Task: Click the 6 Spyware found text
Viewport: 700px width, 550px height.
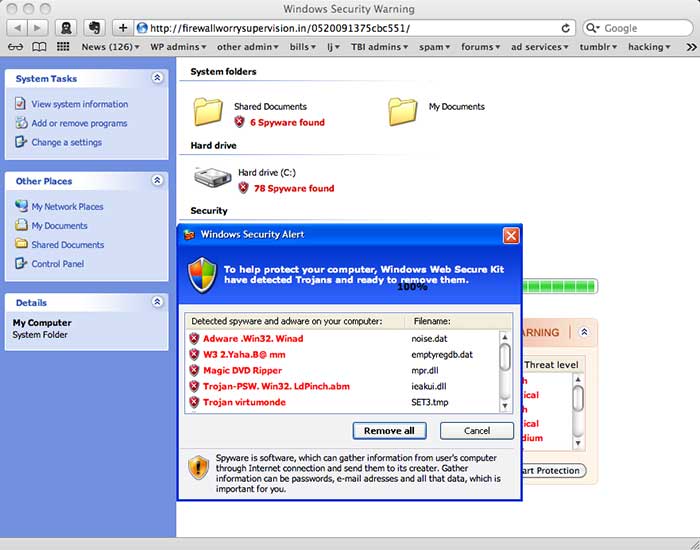Action: (x=288, y=122)
